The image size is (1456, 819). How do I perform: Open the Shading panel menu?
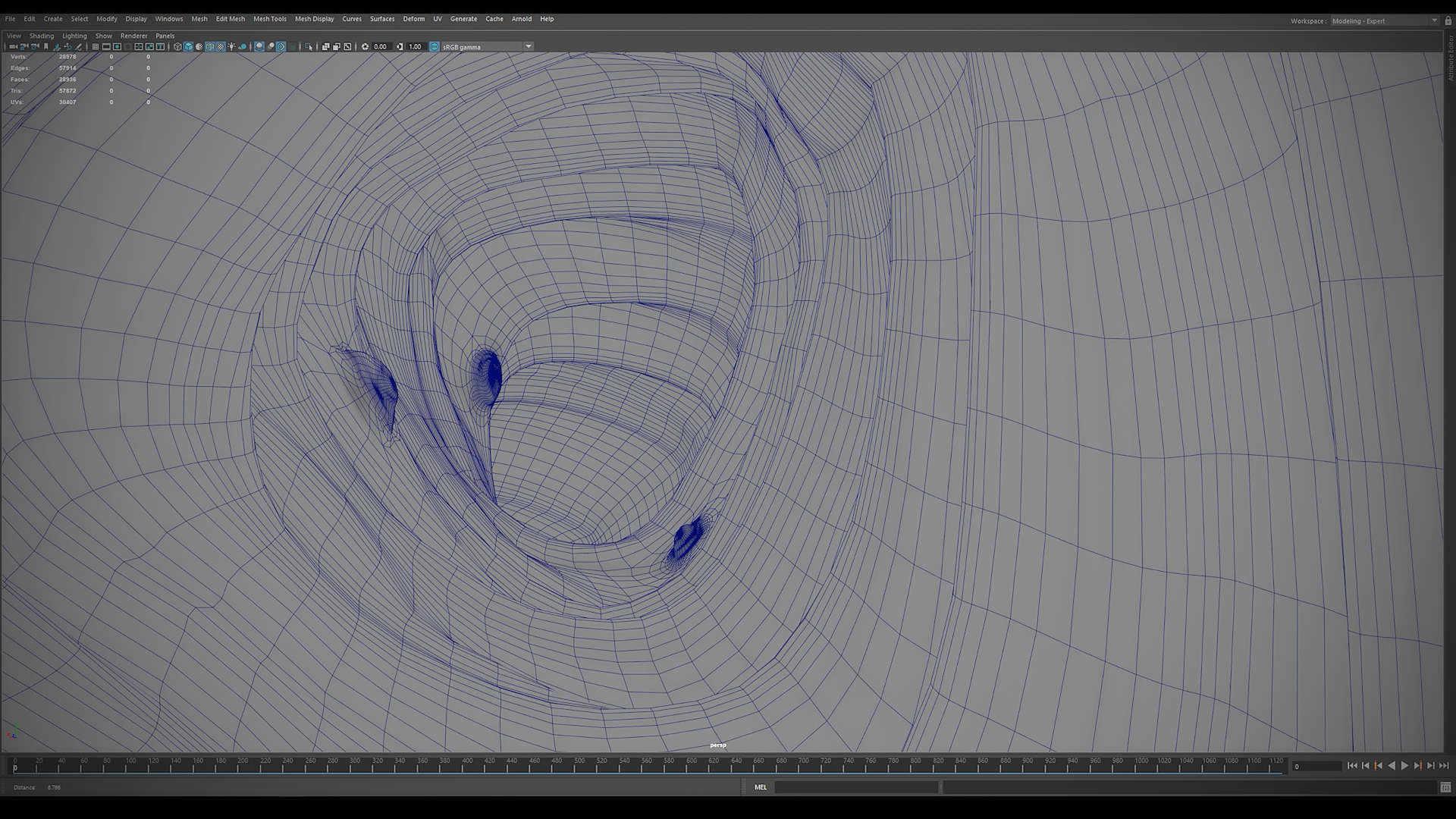[42, 36]
